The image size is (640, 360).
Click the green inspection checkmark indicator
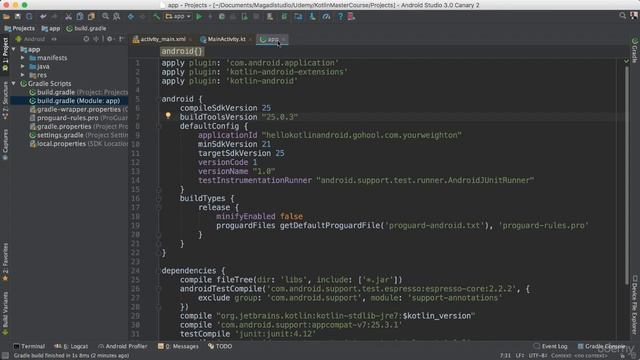point(627,61)
